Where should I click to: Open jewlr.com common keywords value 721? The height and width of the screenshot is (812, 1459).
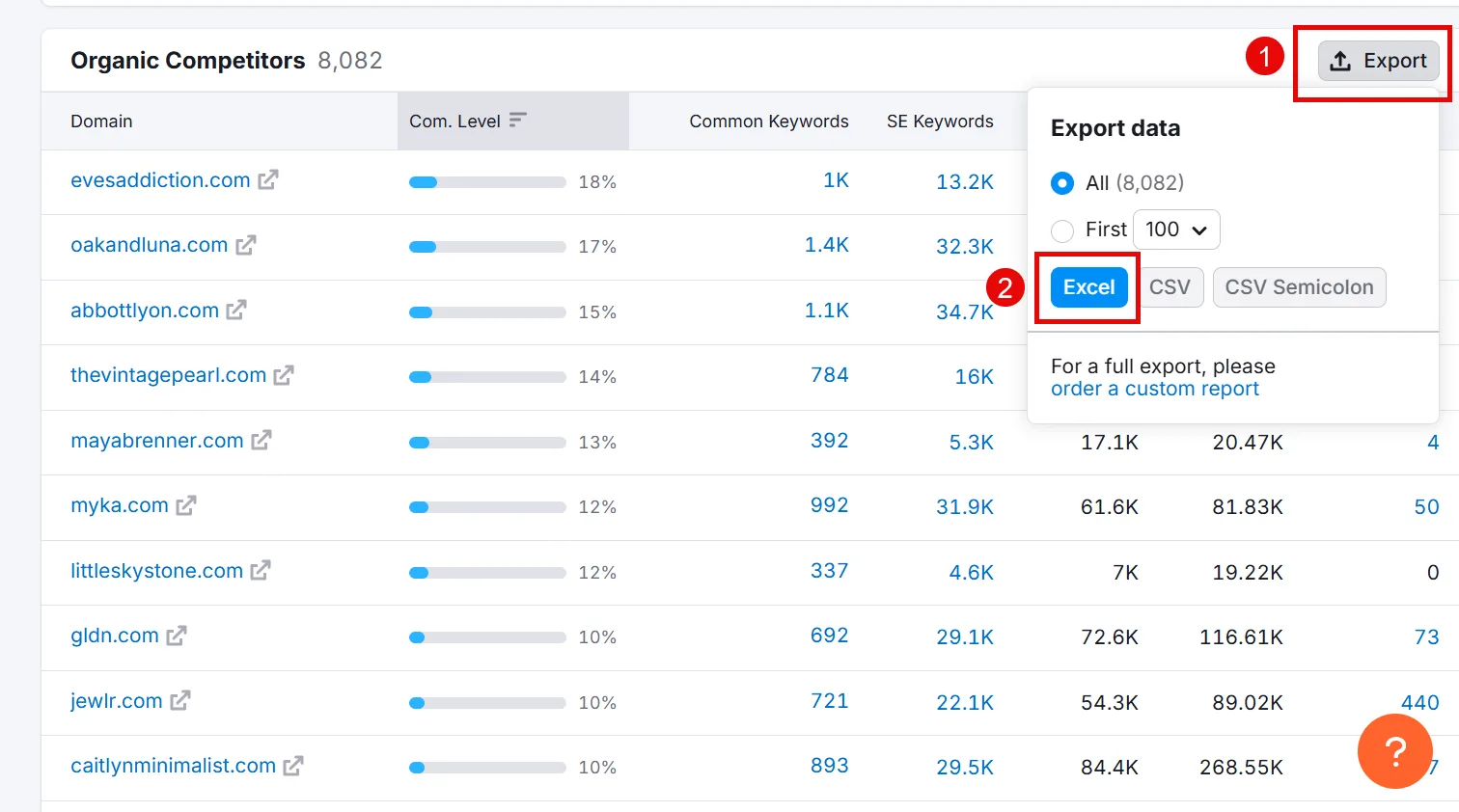click(830, 701)
